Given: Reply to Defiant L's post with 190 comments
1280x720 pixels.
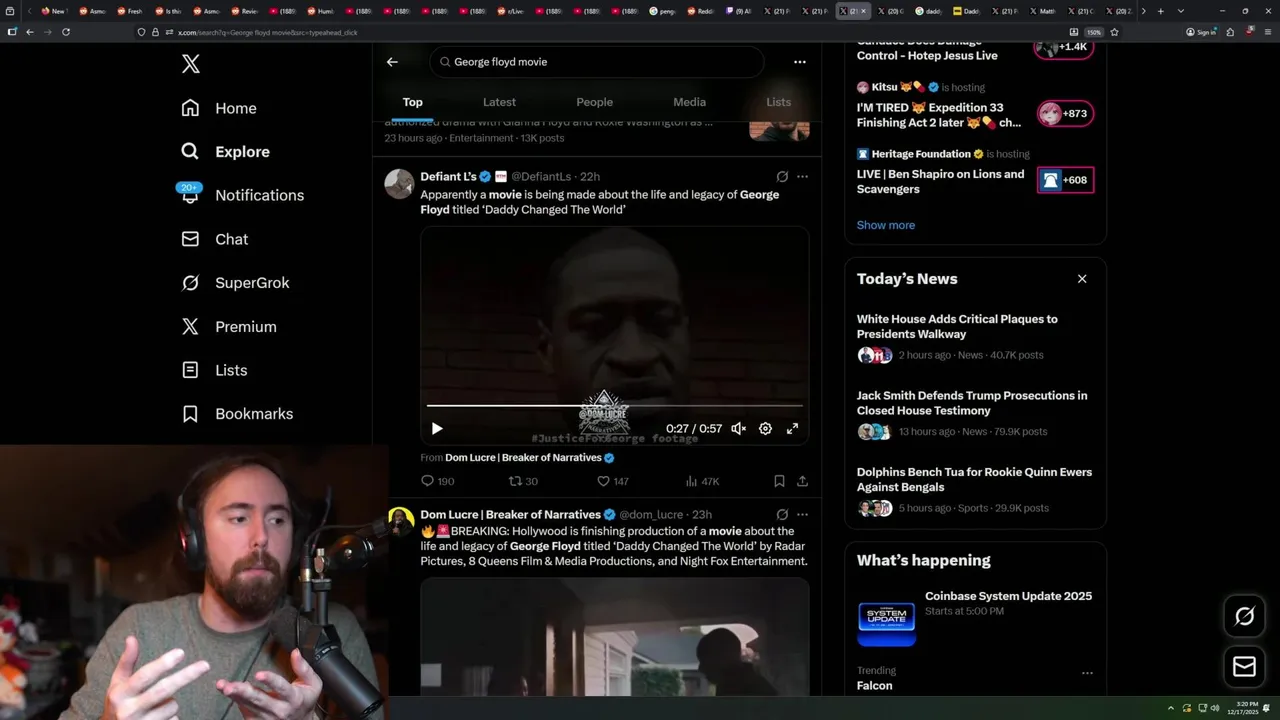Looking at the screenshot, I should [x=438, y=481].
